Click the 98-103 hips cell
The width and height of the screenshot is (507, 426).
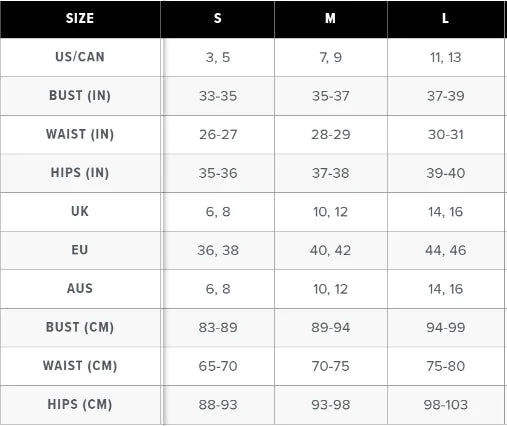click(x=446, y=405)
